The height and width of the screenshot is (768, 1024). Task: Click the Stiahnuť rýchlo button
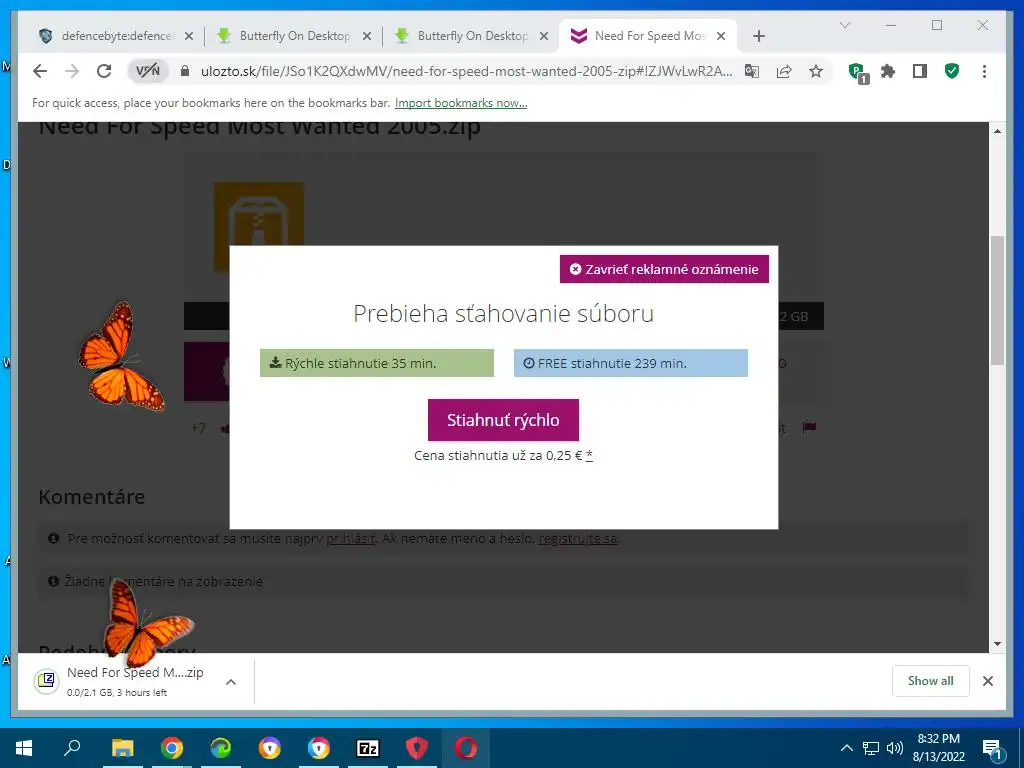pyautogui.click(x=504, y=420)
